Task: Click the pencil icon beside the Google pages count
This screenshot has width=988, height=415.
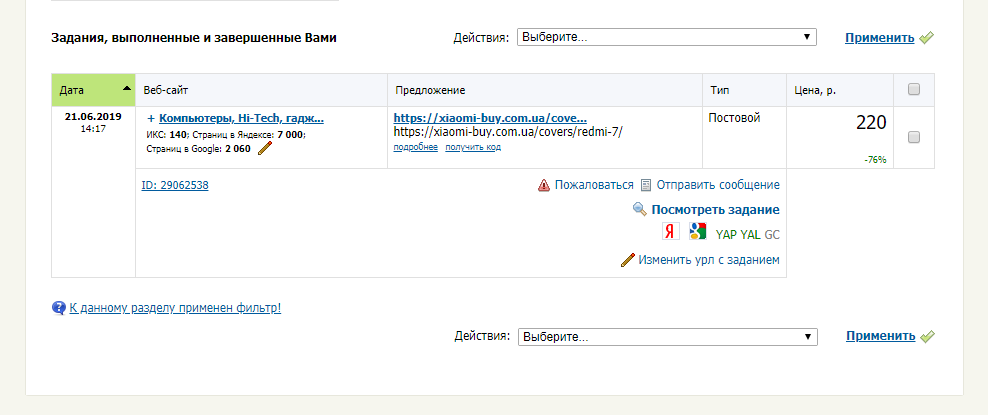Action: point(265,148)
